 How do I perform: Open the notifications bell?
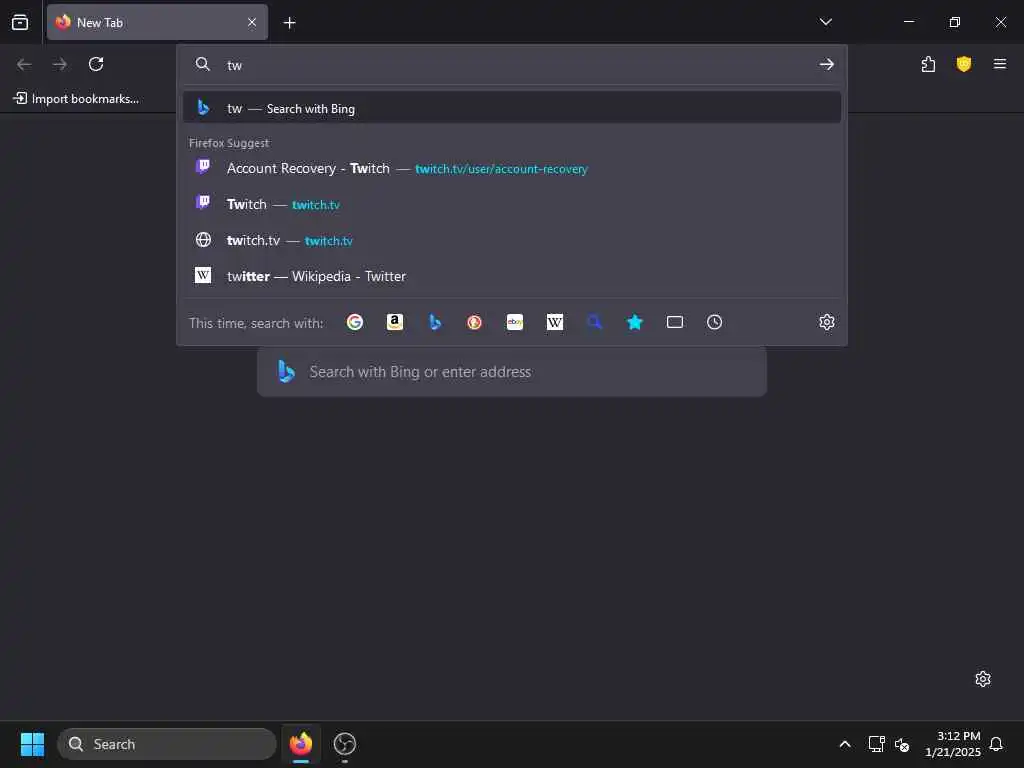click(x=996, y=744)
